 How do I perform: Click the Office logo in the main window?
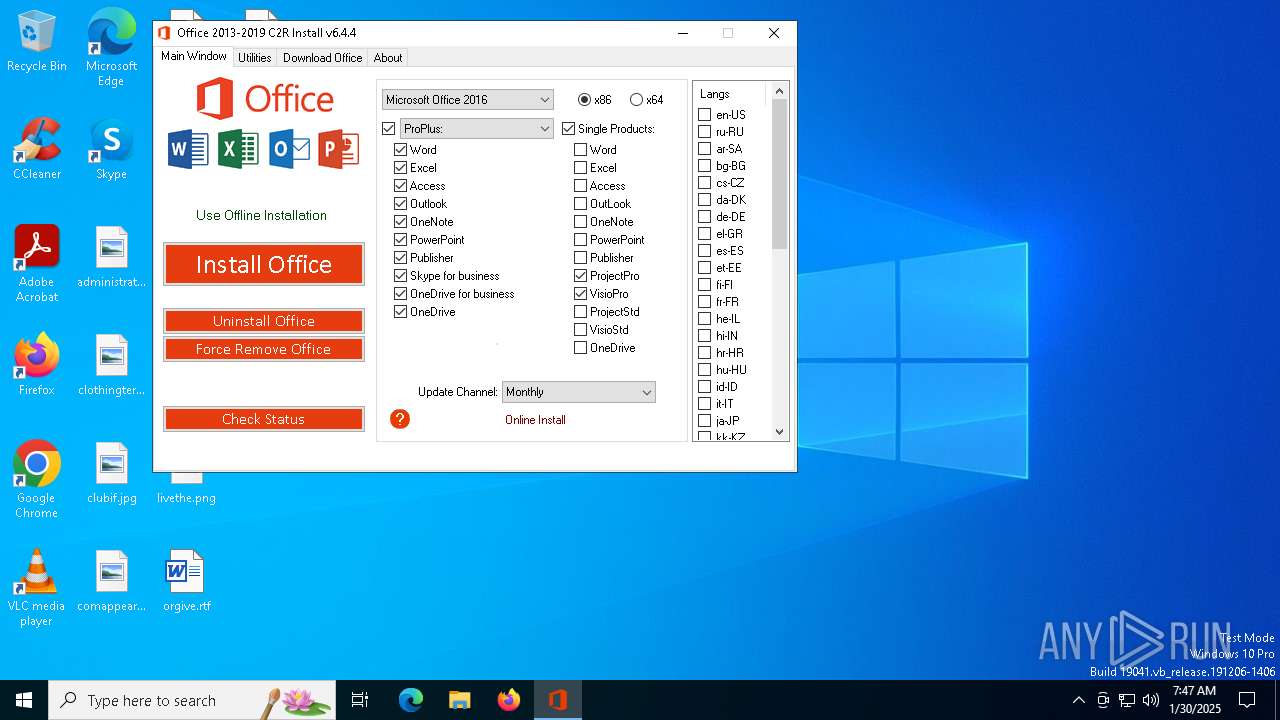click(x=264, y=99)
